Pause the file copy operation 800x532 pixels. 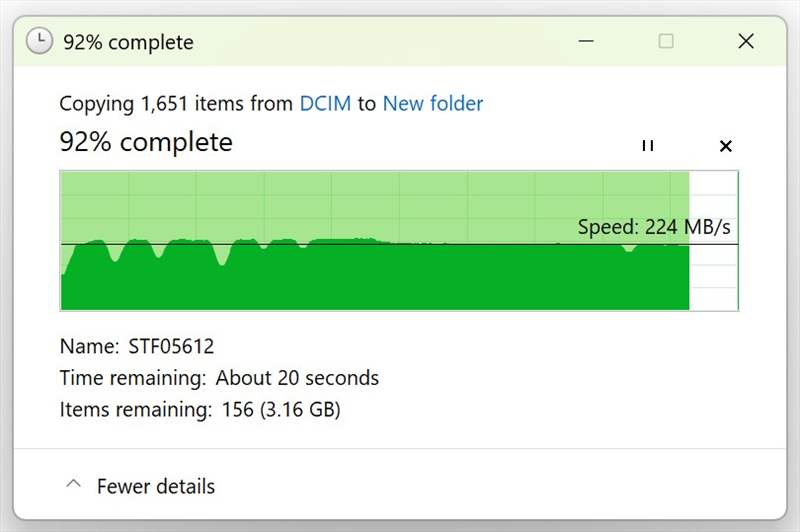click(x=647, y=146)
